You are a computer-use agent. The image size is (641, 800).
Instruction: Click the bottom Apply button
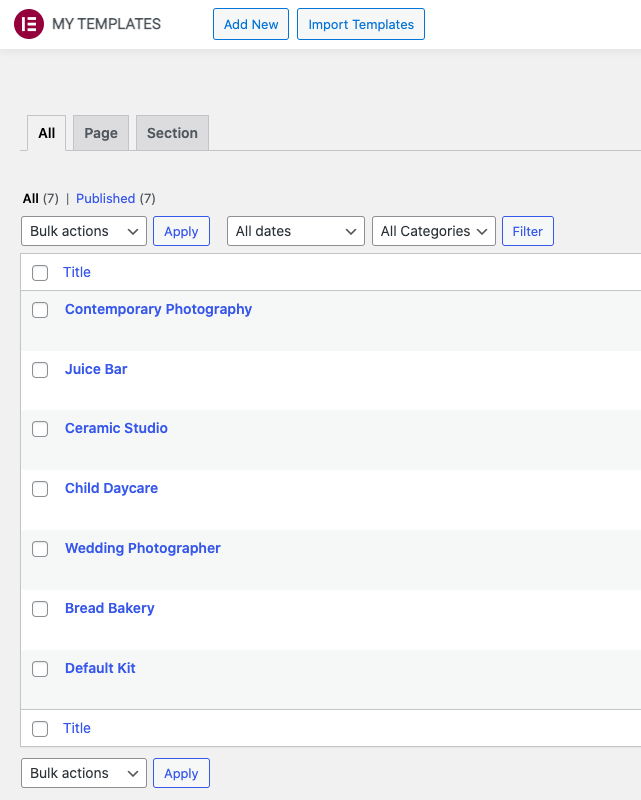[181, 773]
